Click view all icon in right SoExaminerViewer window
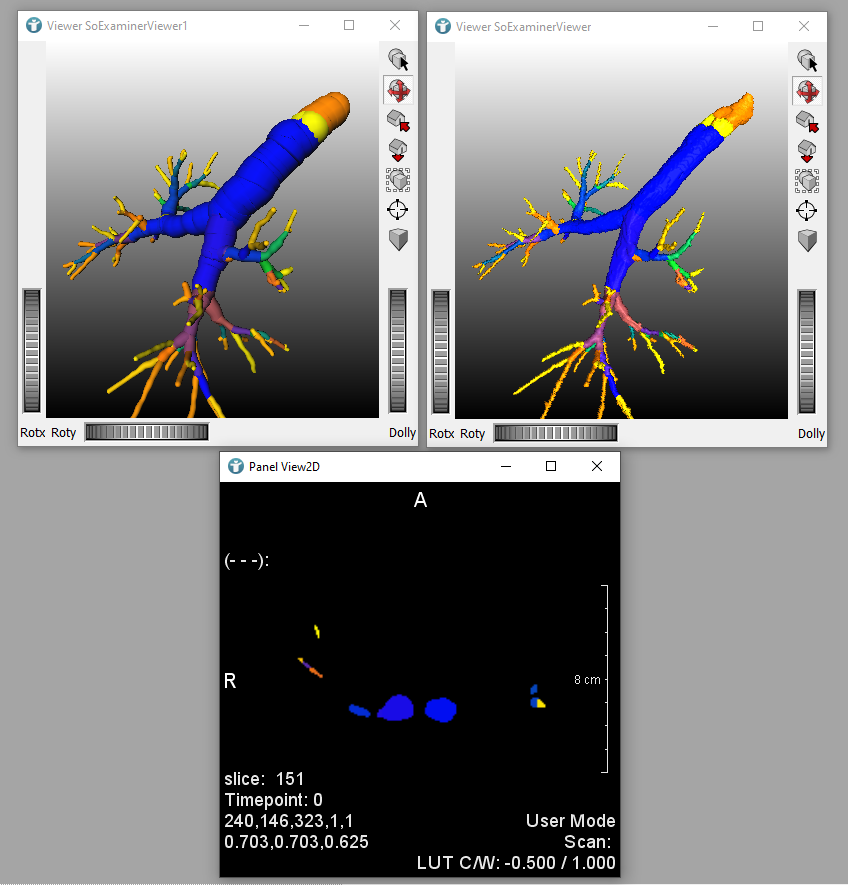Screen dimensions: 848x885 coord(807,180)
